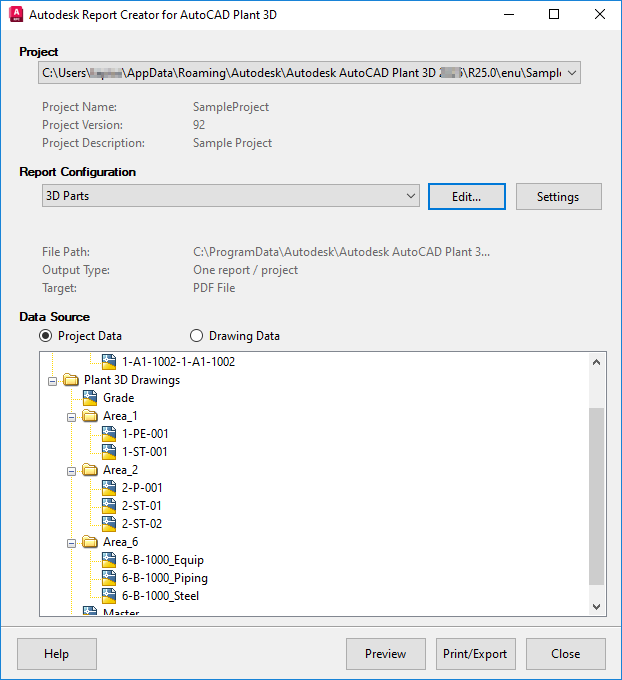
Task: Select the Area_6 label
Action: (121, 542)
